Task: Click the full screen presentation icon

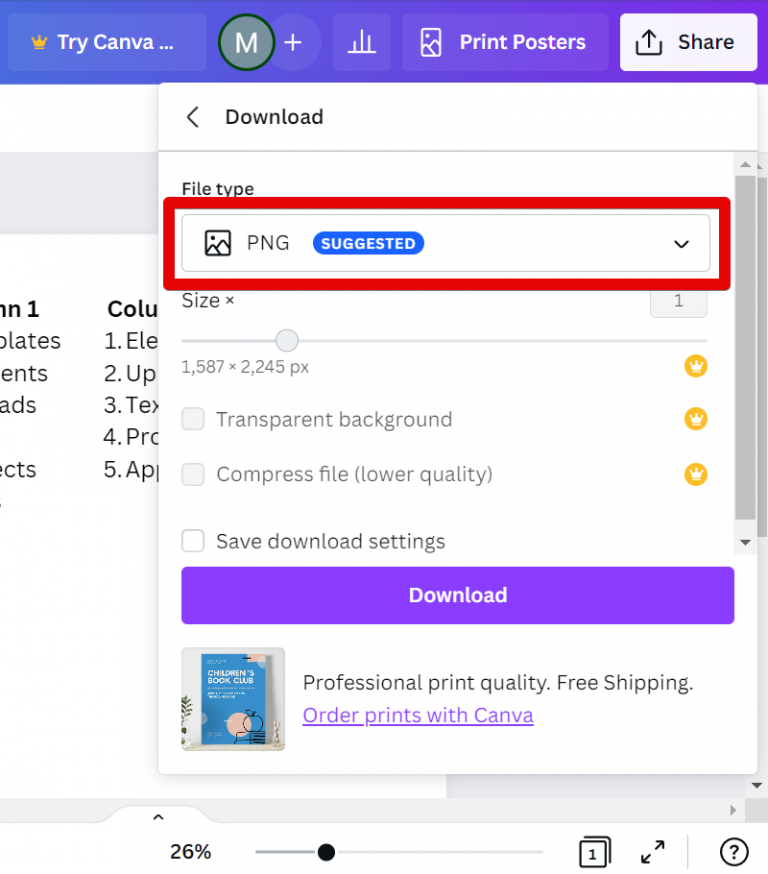Action: coord(653,852)
